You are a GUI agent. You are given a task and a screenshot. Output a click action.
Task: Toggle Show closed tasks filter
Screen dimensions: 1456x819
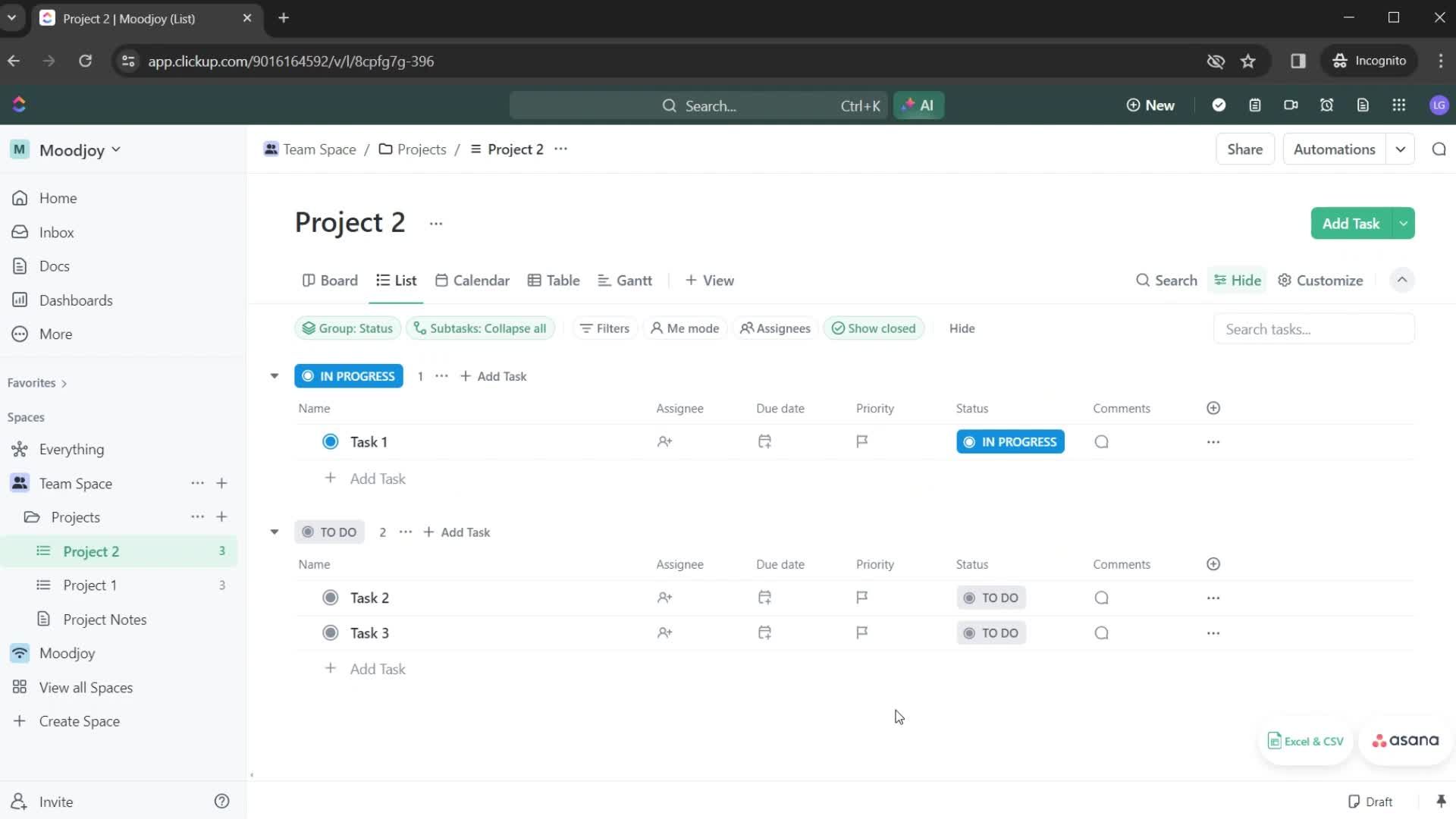click(874, 328)
